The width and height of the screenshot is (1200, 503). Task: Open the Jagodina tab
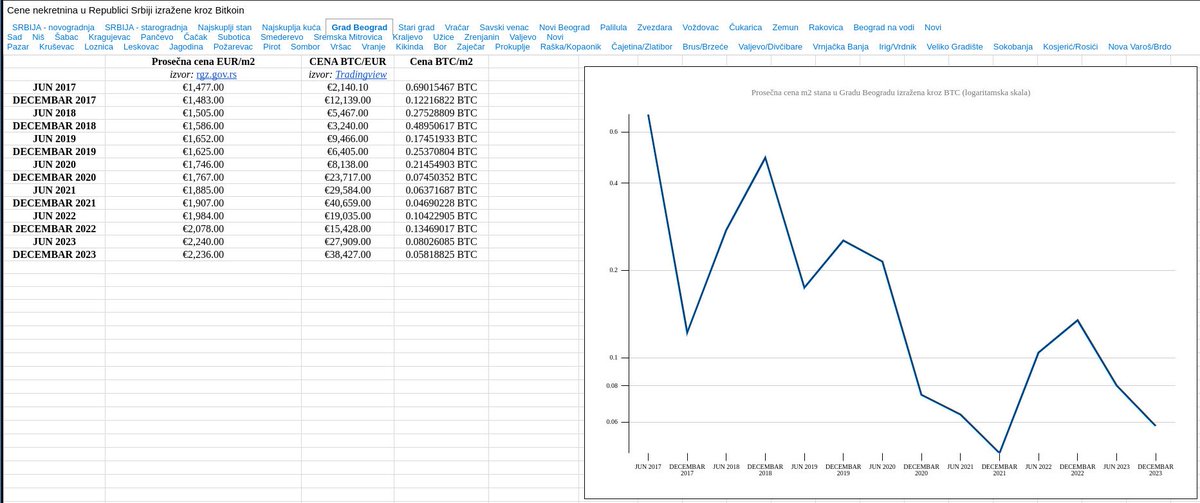pyautogui.click(x=186, y=47)
